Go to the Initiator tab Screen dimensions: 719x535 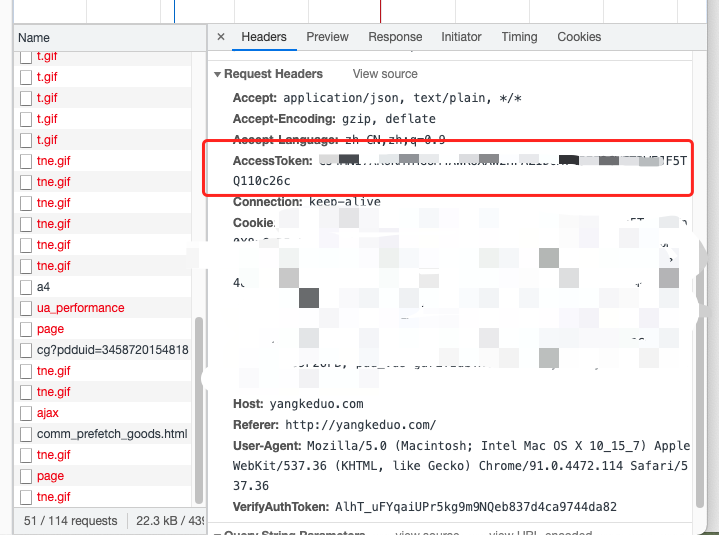click(461, 37)
